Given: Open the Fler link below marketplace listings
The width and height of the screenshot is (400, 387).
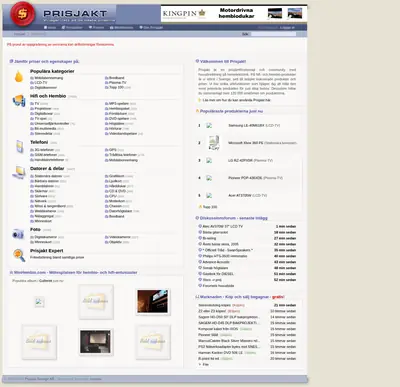Looking at the screenshot, I should coord(205,365).
